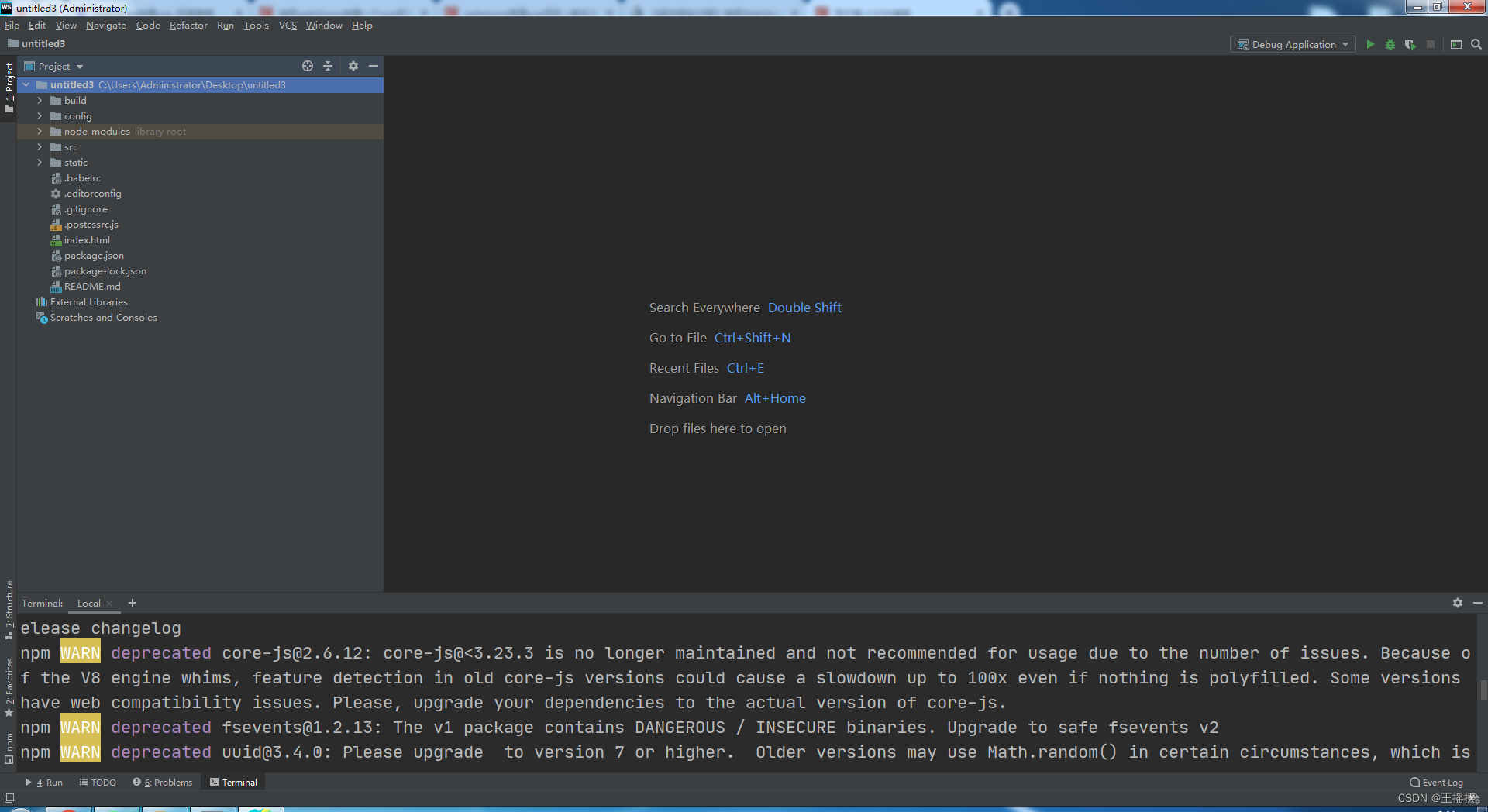Viewport: 1488px width, 812px height.
Task: Click the Double Shift shortcut link
Action: [804, 308]
